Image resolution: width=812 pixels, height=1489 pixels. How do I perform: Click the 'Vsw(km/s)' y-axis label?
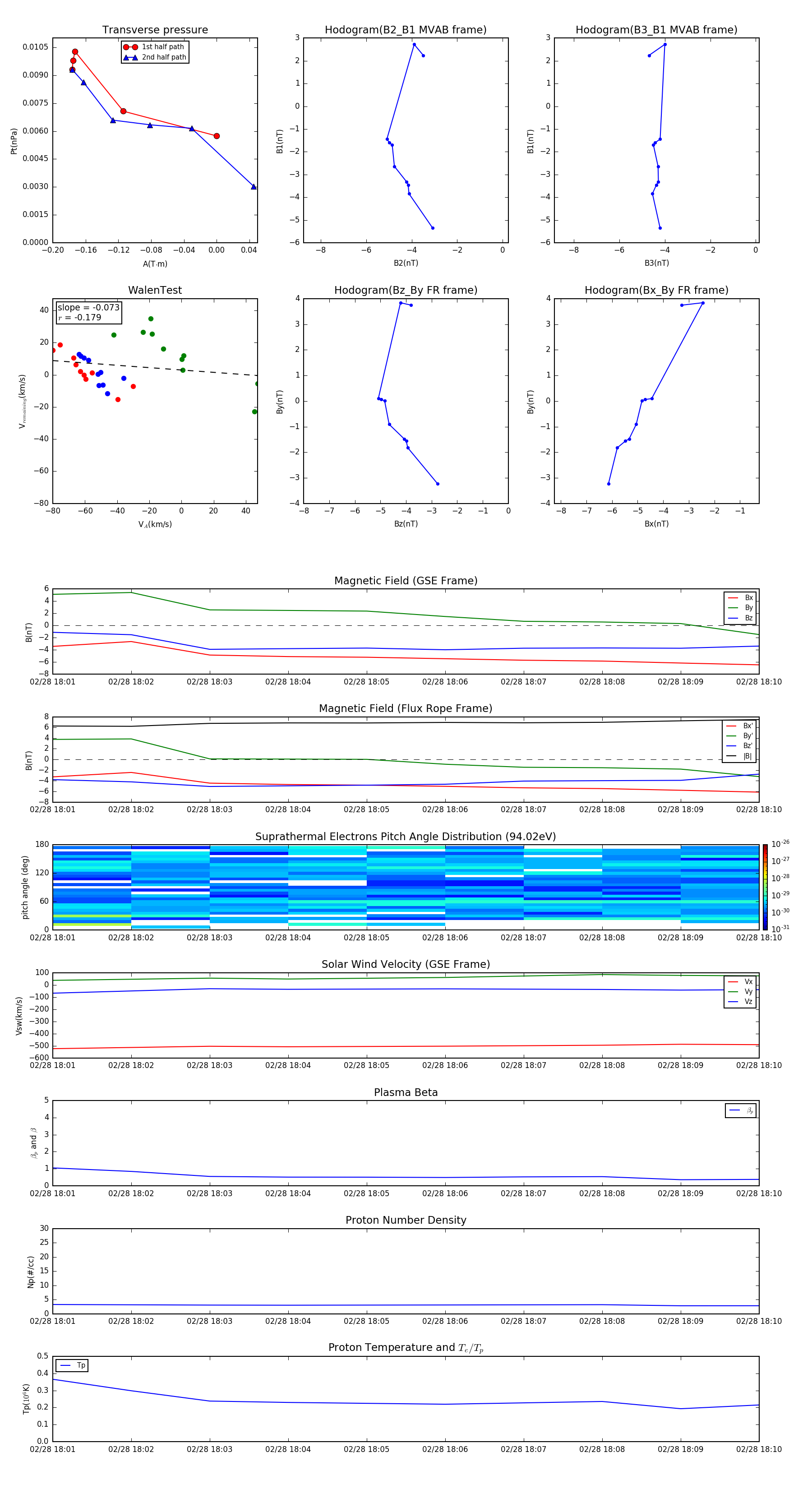click(19, 1016)
